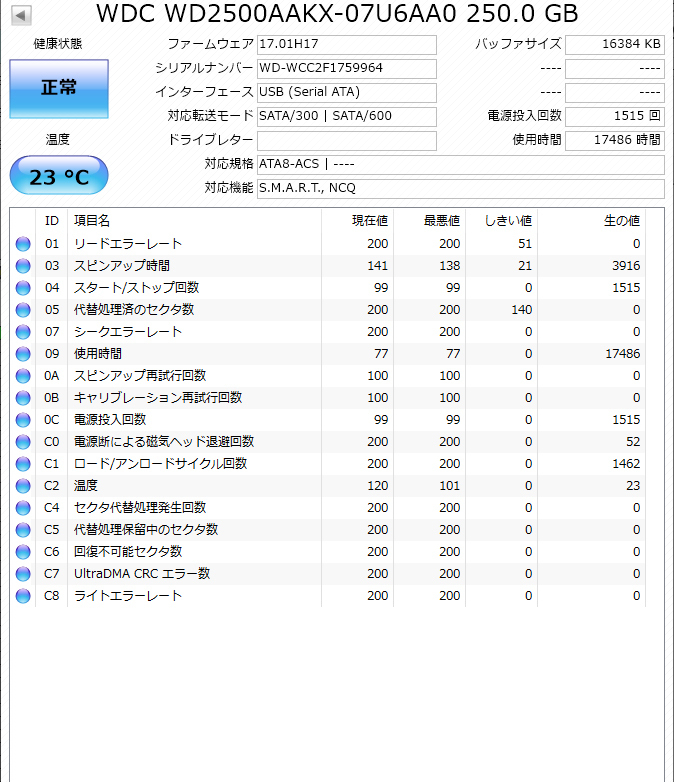
Task: Select the スピンアップ時間 attribute name
Action: (122, 266)
